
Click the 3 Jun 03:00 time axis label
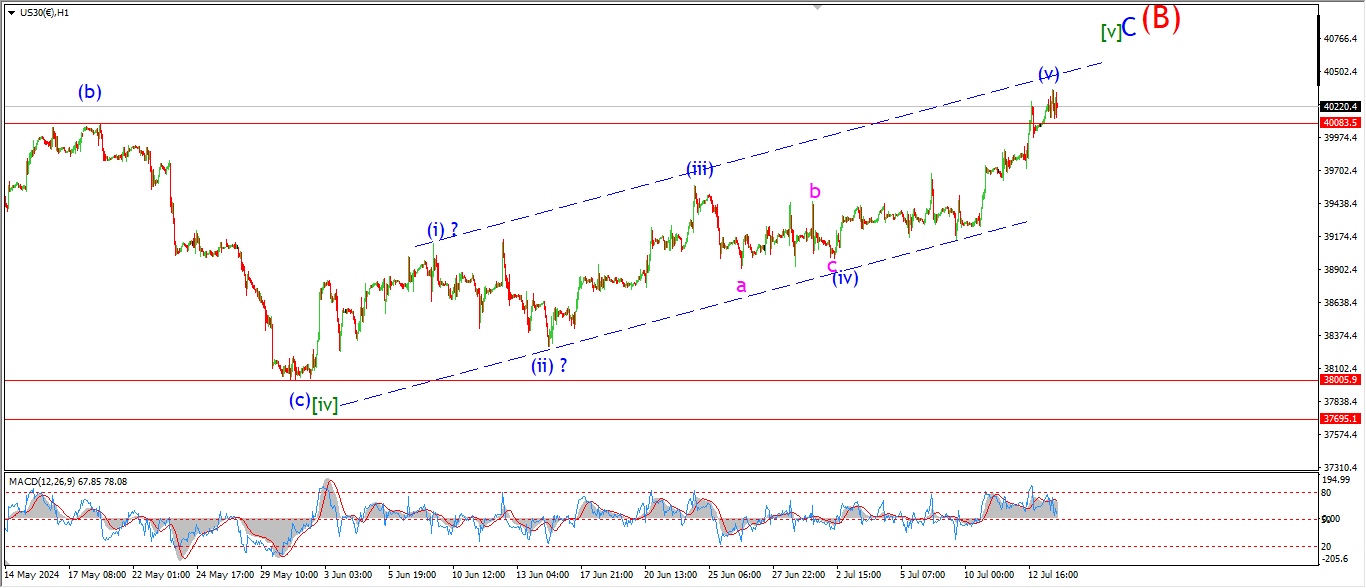click(x=348, y=575)
